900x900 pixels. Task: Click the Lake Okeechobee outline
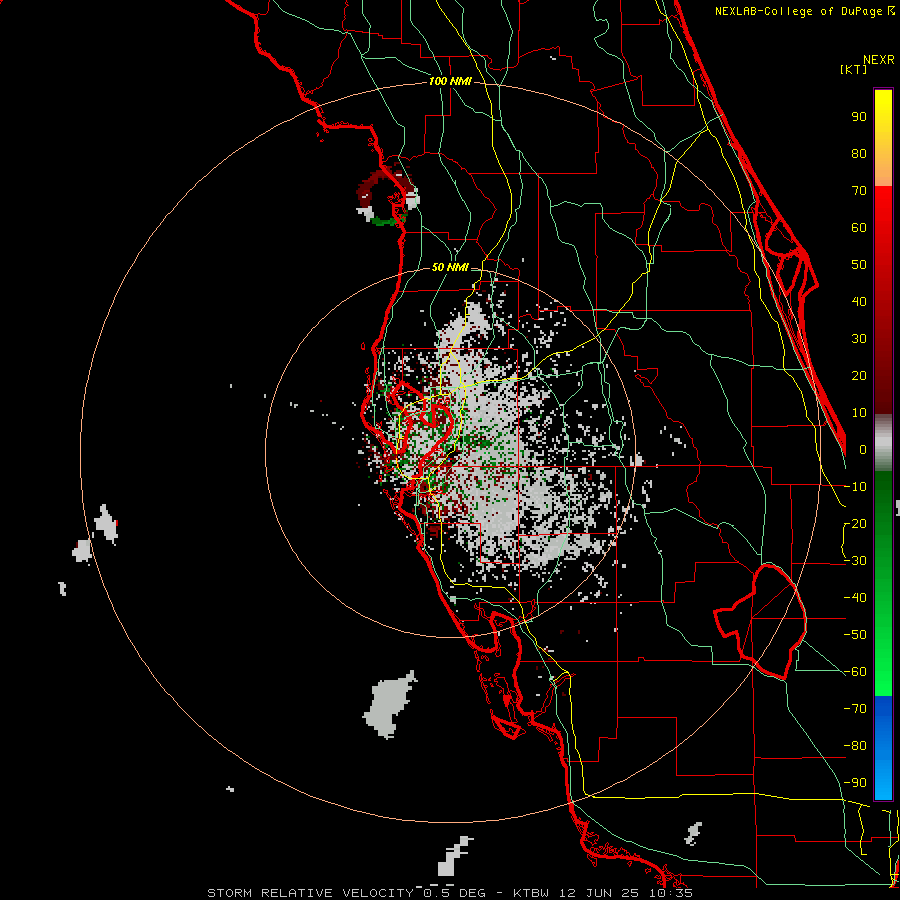coord(761,621)
